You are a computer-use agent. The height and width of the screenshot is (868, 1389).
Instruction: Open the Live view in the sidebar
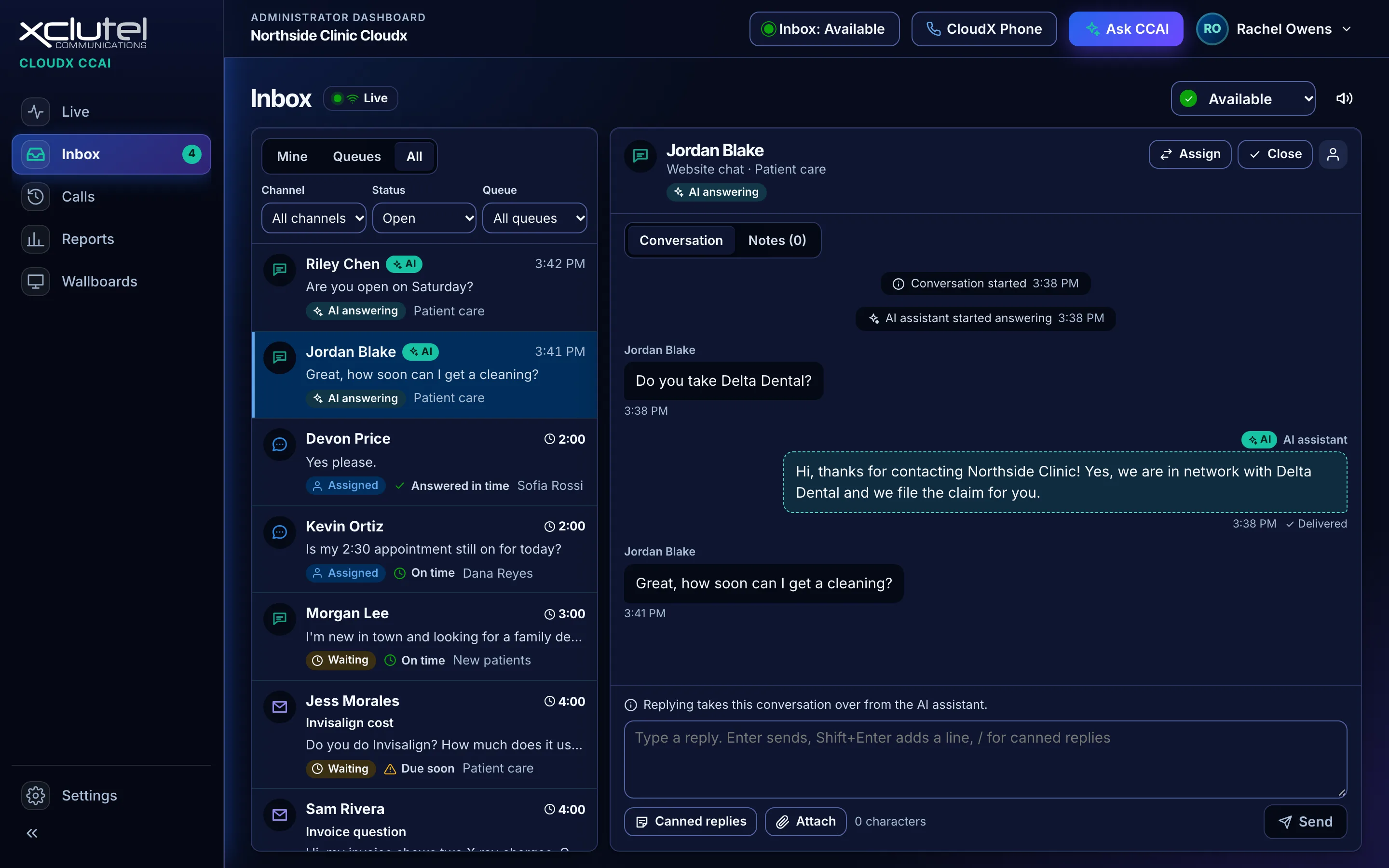(x=111, y=111)
